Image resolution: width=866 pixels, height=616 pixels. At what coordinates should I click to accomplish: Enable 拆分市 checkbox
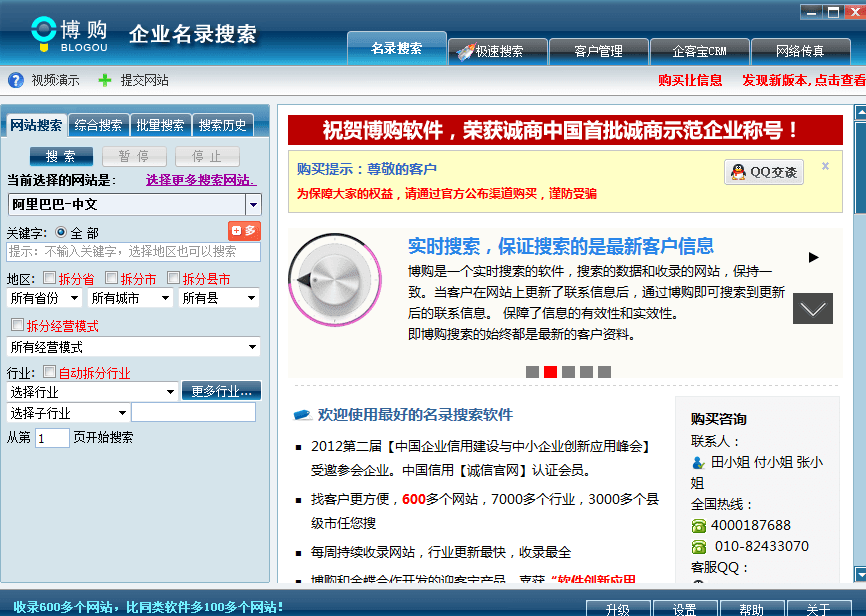point(112,277)
